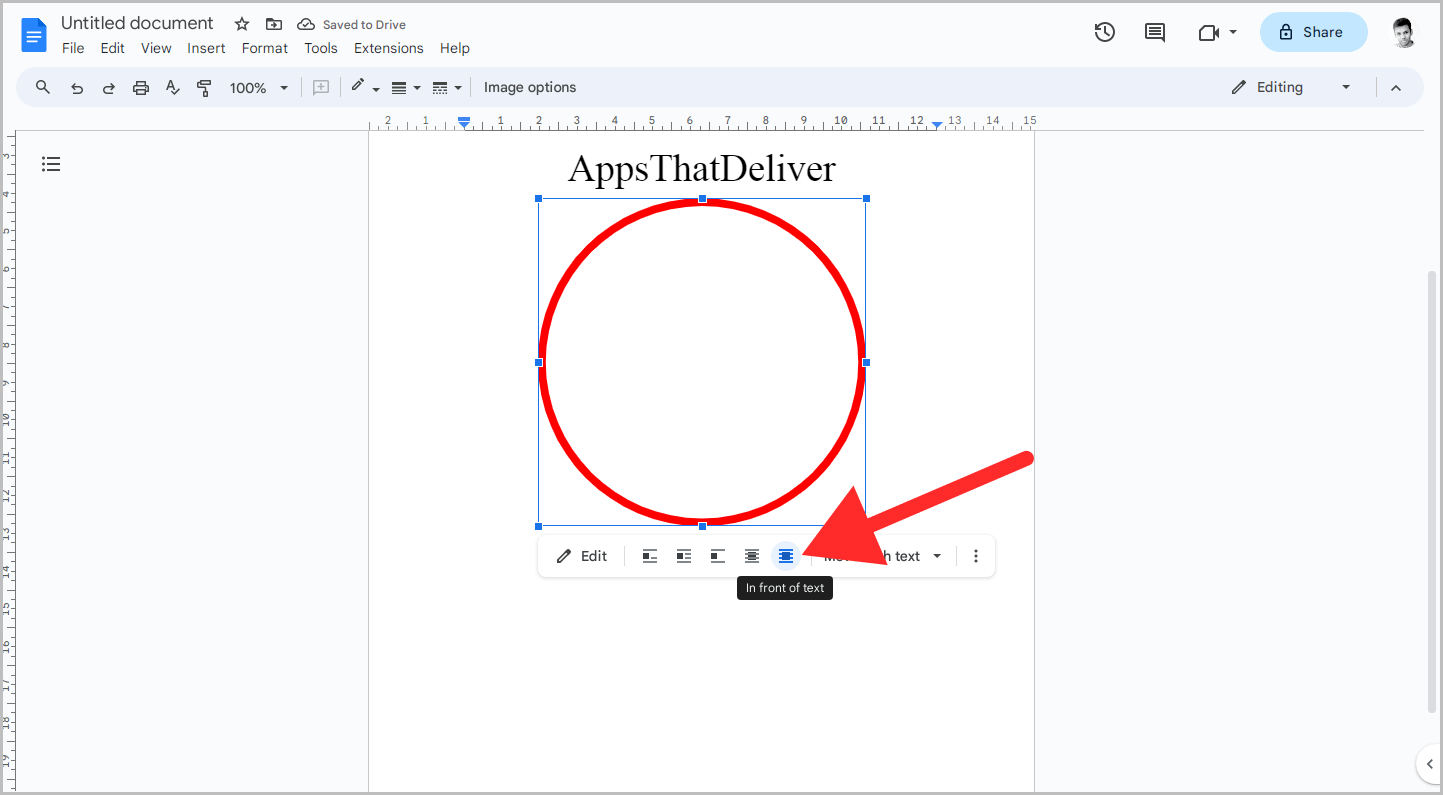This screenshot has height=795, width=1443.
Task: Open the Border dash dropdown
Action: [447, 87]
